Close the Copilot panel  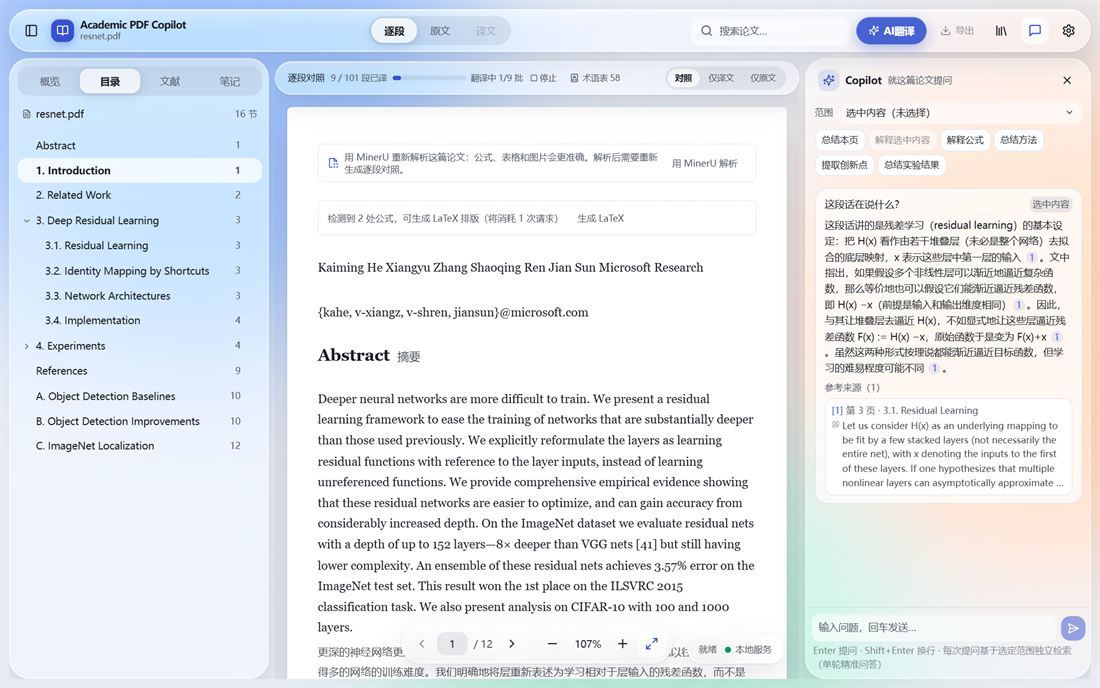pyautogui.click(x=1067, y=81)
